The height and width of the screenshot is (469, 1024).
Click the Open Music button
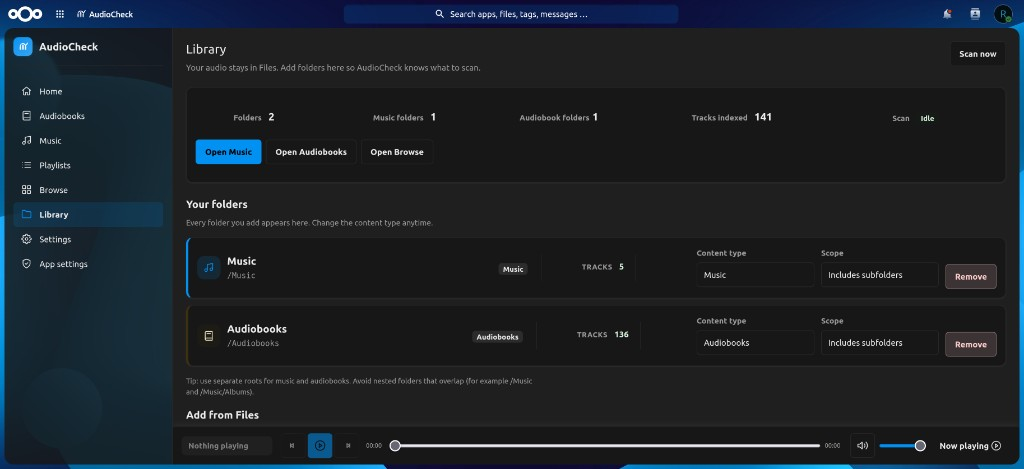229,152
